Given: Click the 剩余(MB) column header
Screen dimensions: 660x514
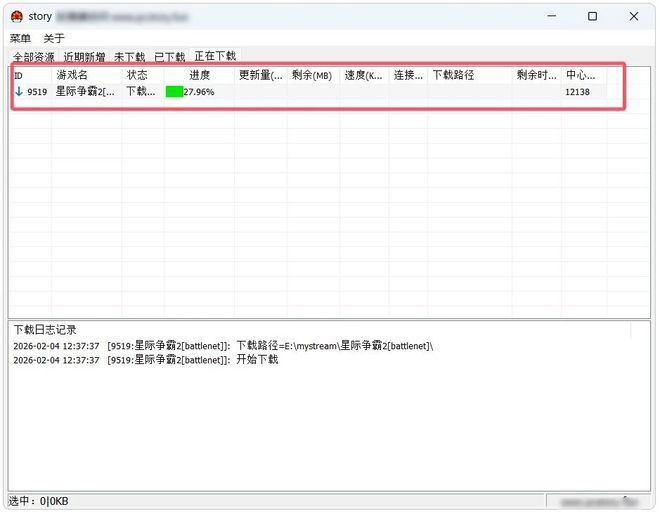Looking at the screenshot, I should pos(314,75).
